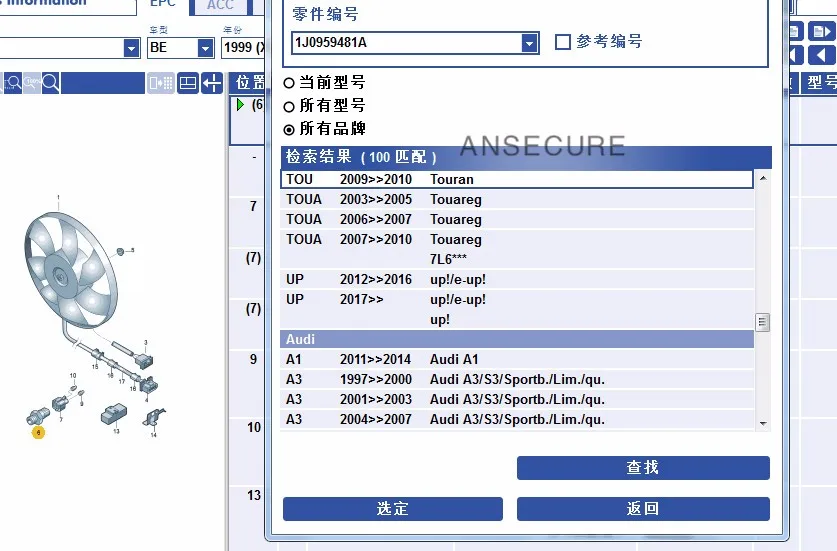The width and height of the screenshot is (837, 551).
Task: Click the 返回 back button
Action: click(x=643, y=509)
